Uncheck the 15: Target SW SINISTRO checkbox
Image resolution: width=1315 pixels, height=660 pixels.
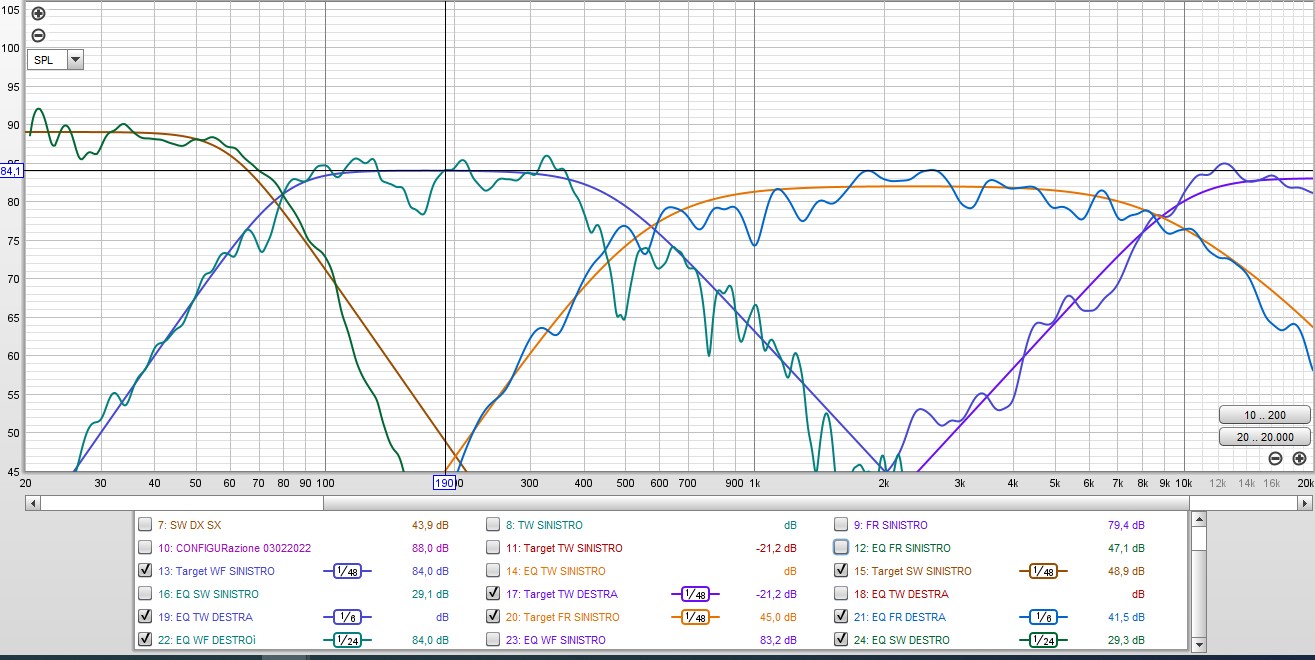pyautogui.click(x=842, y=571)
